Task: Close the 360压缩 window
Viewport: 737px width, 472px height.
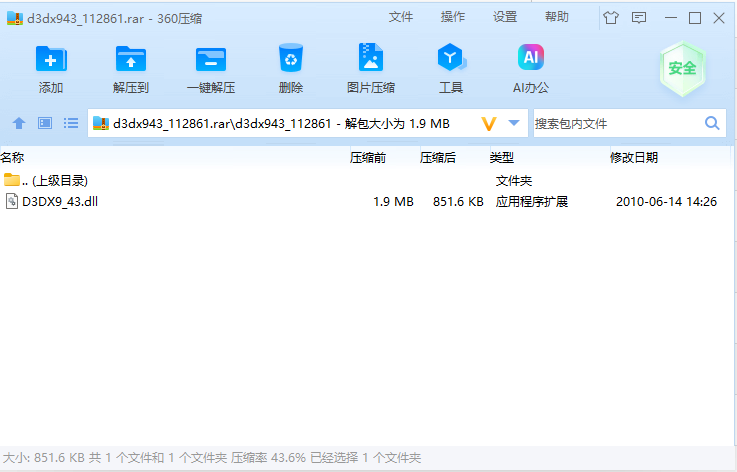Action: coord(719,18)
